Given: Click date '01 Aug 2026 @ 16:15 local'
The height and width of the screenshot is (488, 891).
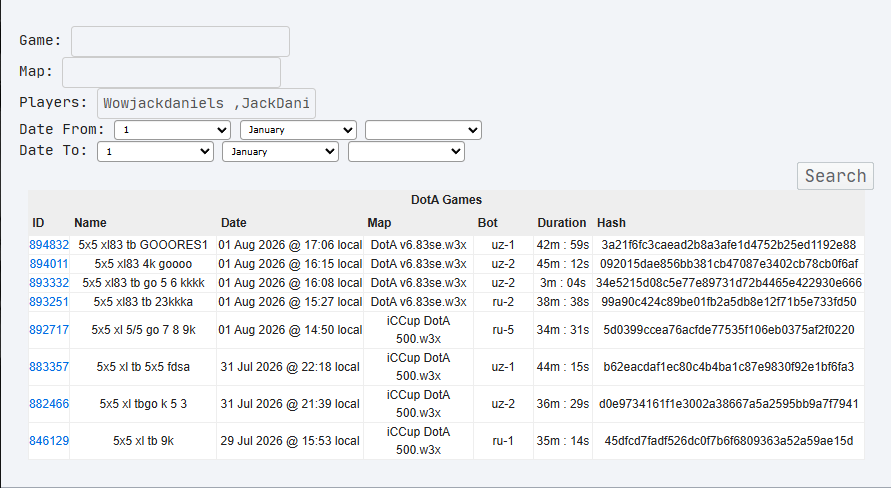Looking at the screenshot, I should click(290, 264).
